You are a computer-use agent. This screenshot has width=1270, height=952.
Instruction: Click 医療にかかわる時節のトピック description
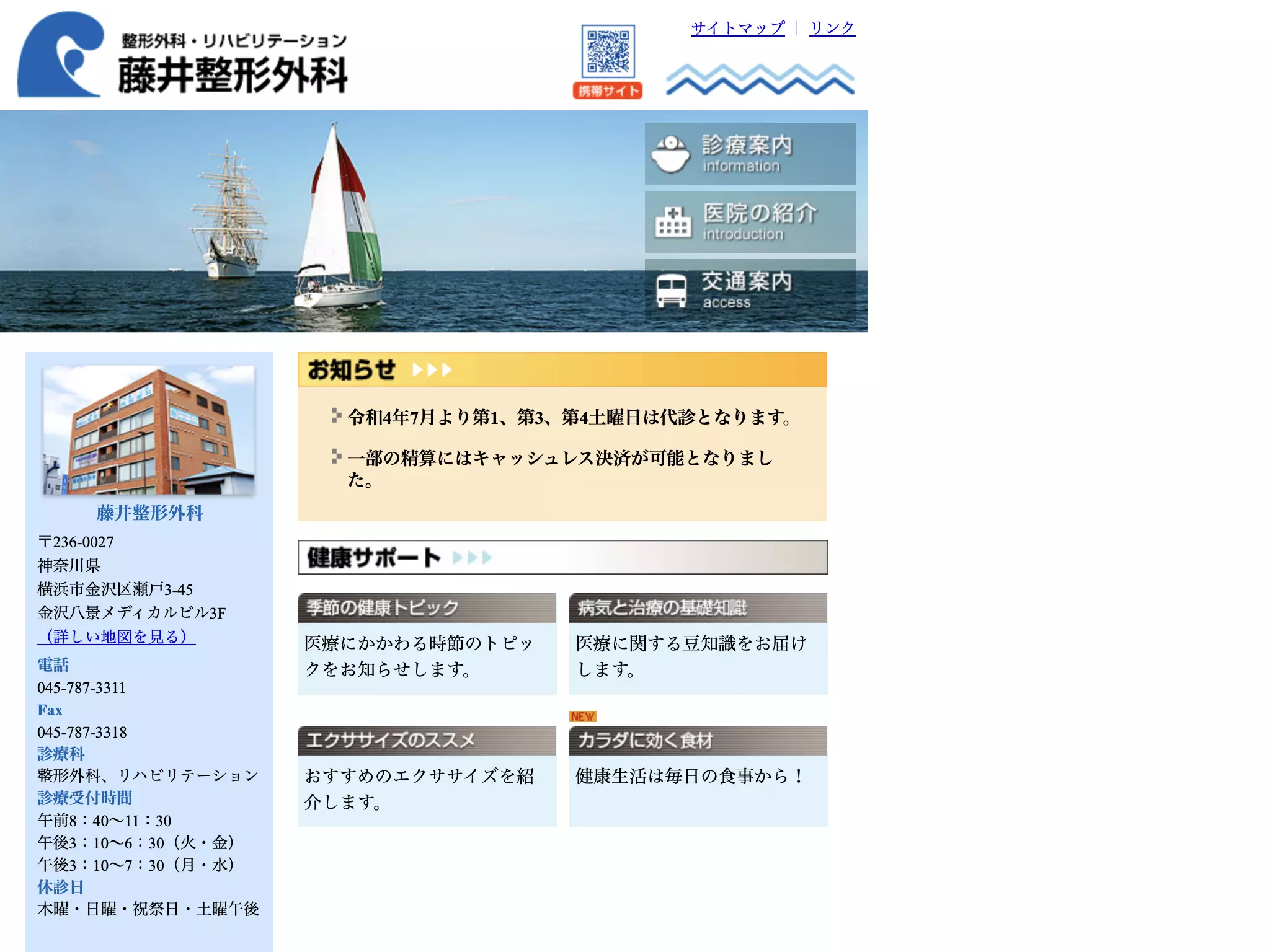(419, 656)
